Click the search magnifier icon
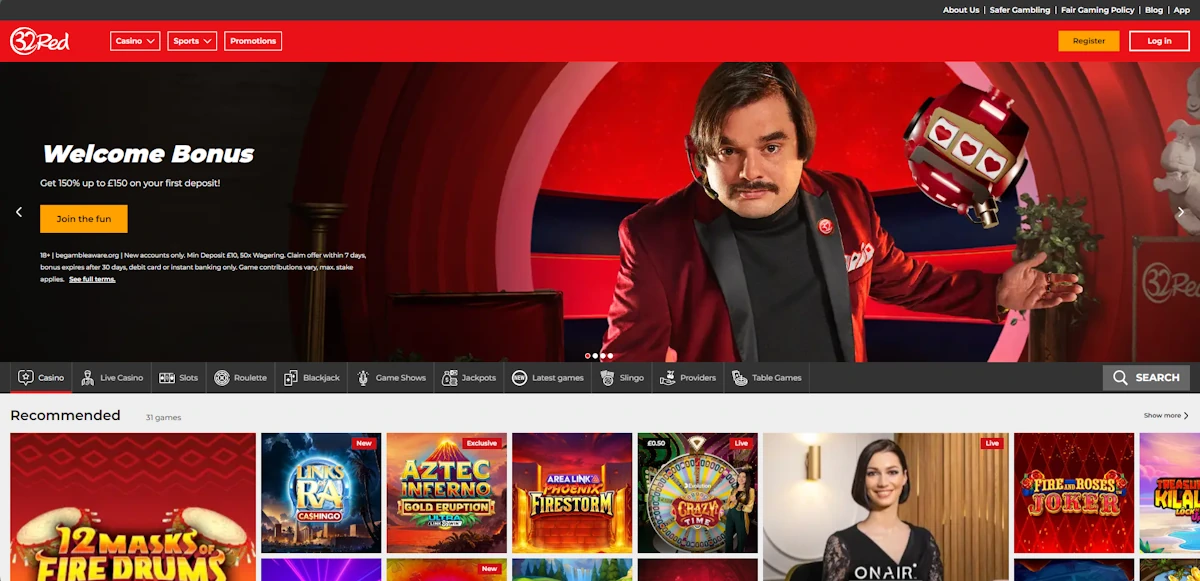 (x=1121, y=378)
